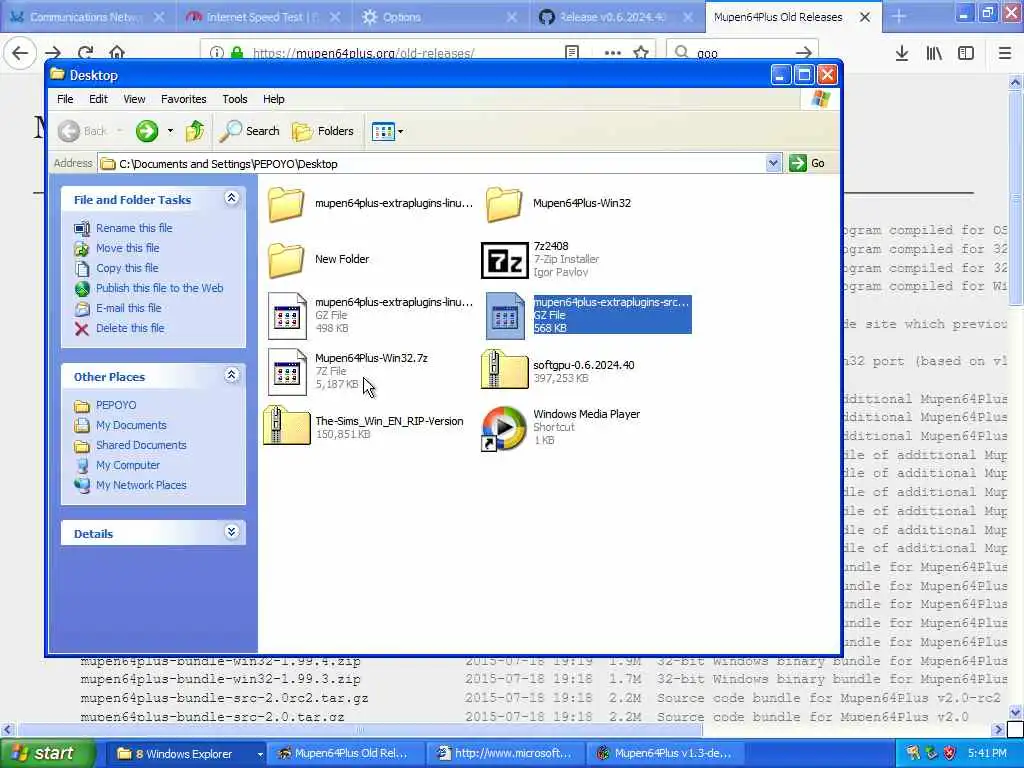Viewport: 1024px width, 768px height.
Task: Expand the Details panel
Action: tap(232, 532)
